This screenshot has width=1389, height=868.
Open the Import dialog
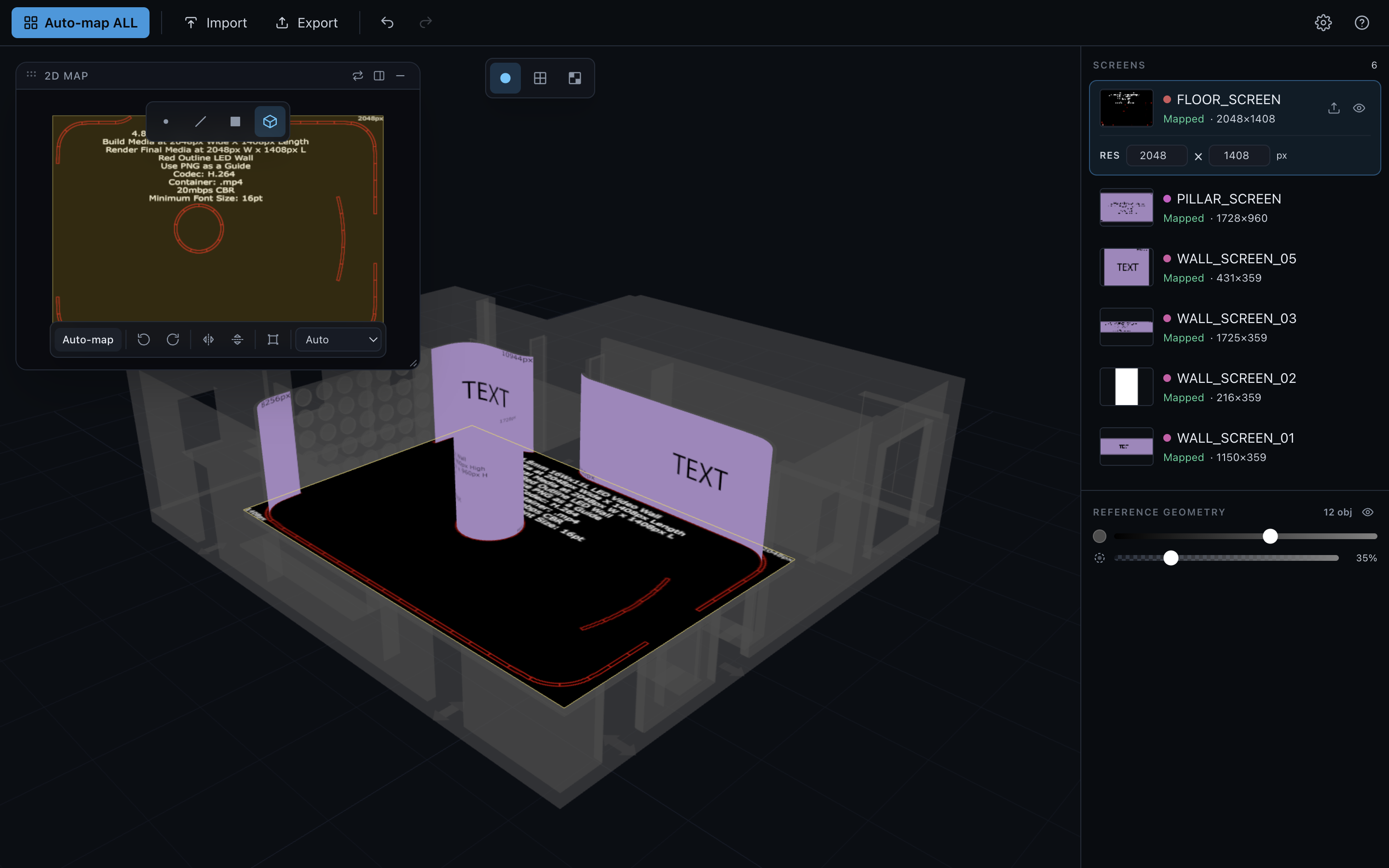[215, 22]
